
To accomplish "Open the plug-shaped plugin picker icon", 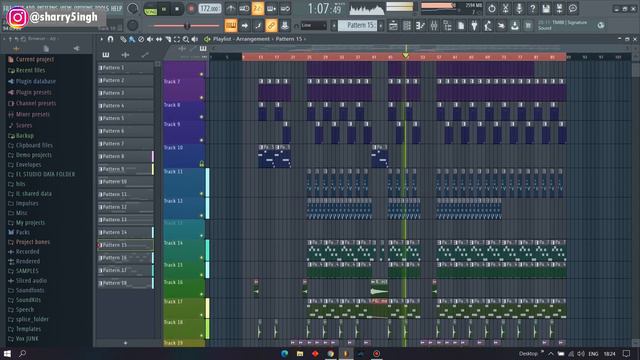I will [x=474, y=26].
